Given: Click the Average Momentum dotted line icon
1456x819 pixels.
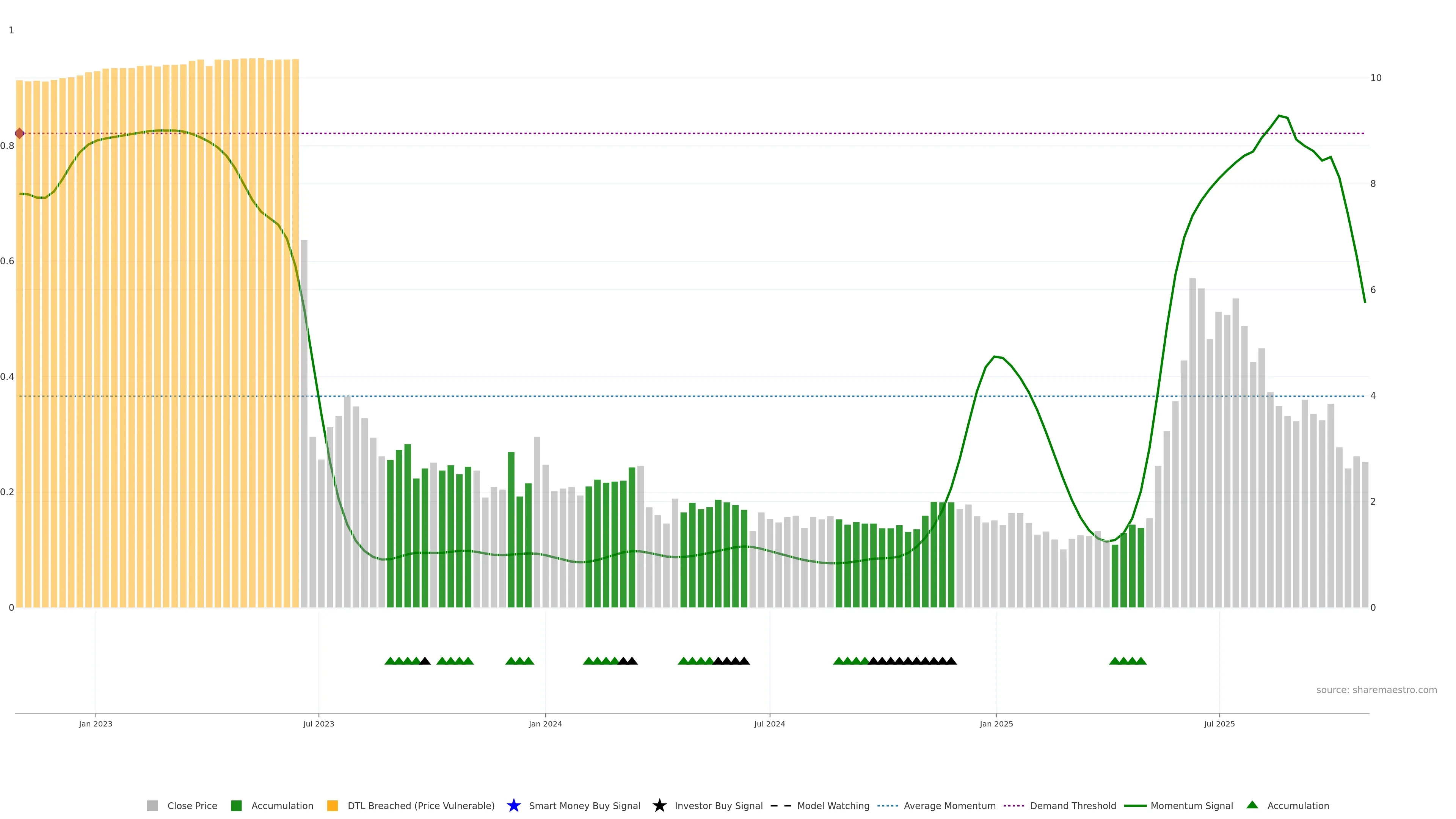Looking at the screenshot, I should tap(887, 805).
